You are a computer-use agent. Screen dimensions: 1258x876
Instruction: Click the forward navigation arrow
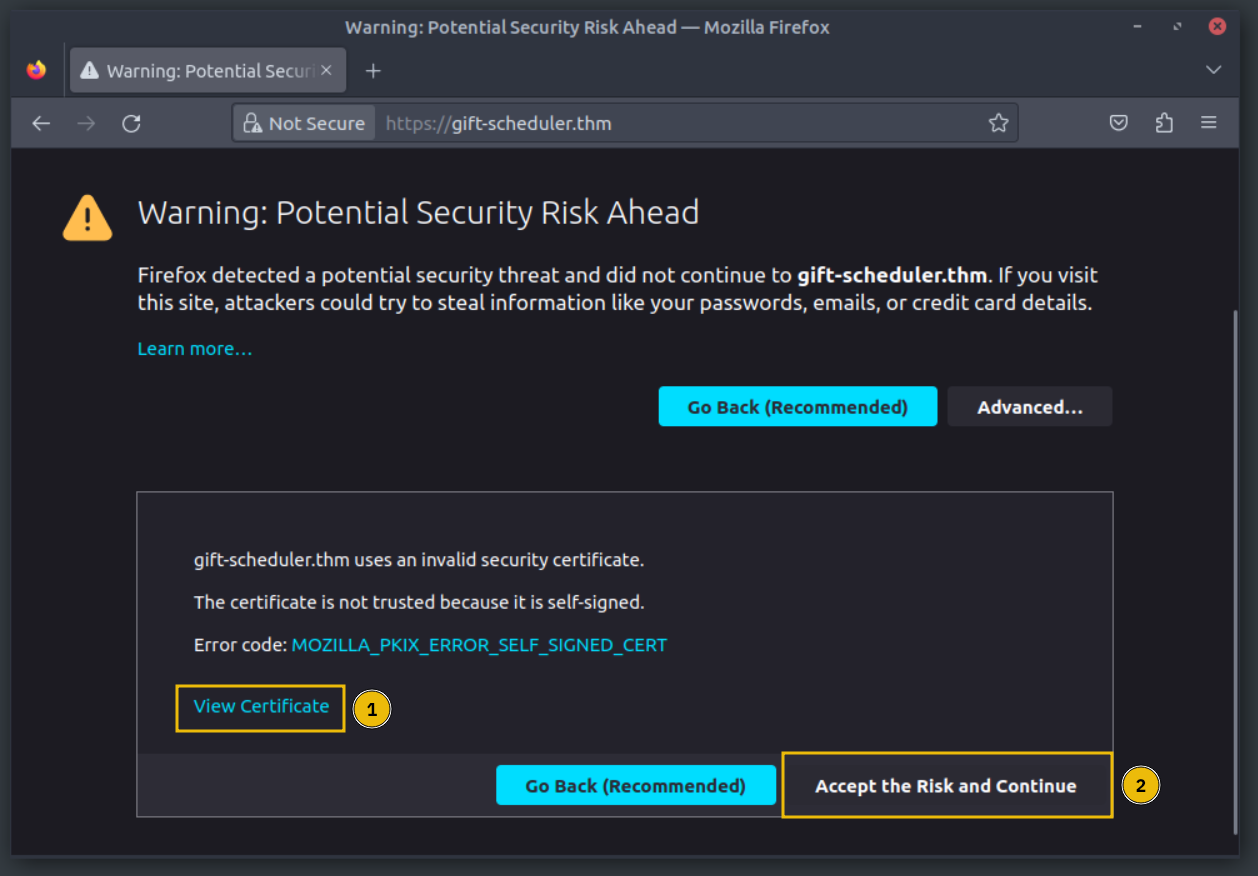point(87,123)
